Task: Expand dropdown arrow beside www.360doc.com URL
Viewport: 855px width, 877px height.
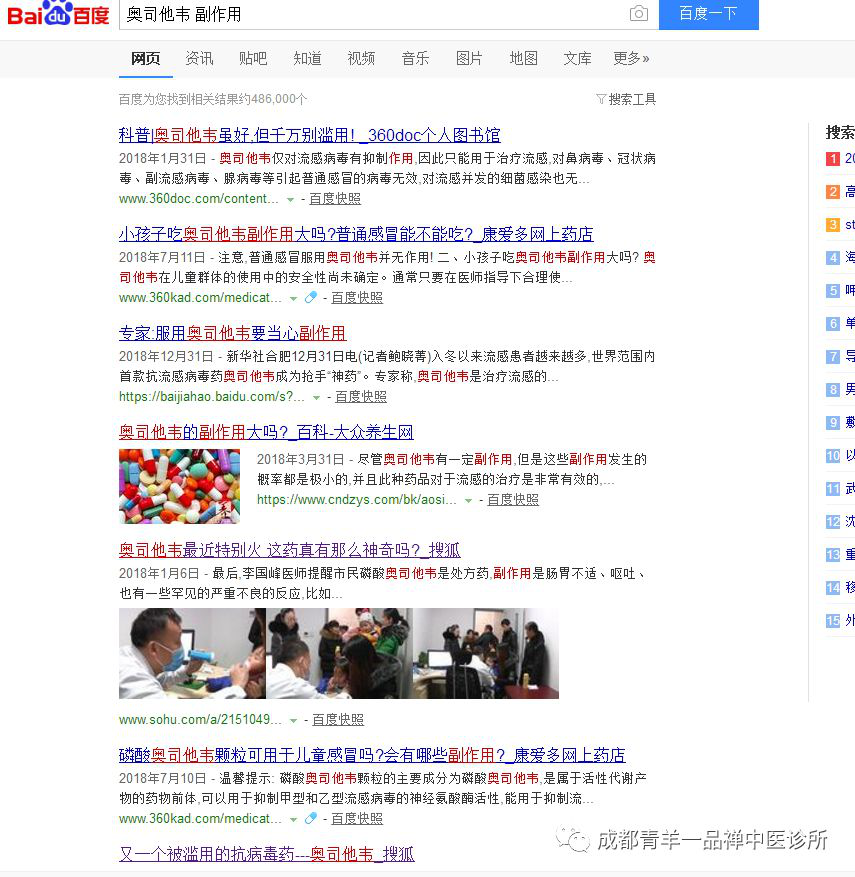Action: click(290, 200)
